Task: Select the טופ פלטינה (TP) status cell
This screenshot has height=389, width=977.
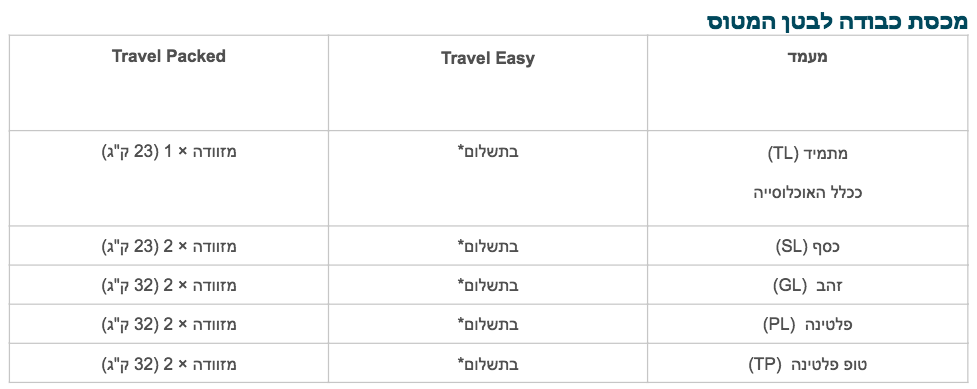Action: coord(808,363)
